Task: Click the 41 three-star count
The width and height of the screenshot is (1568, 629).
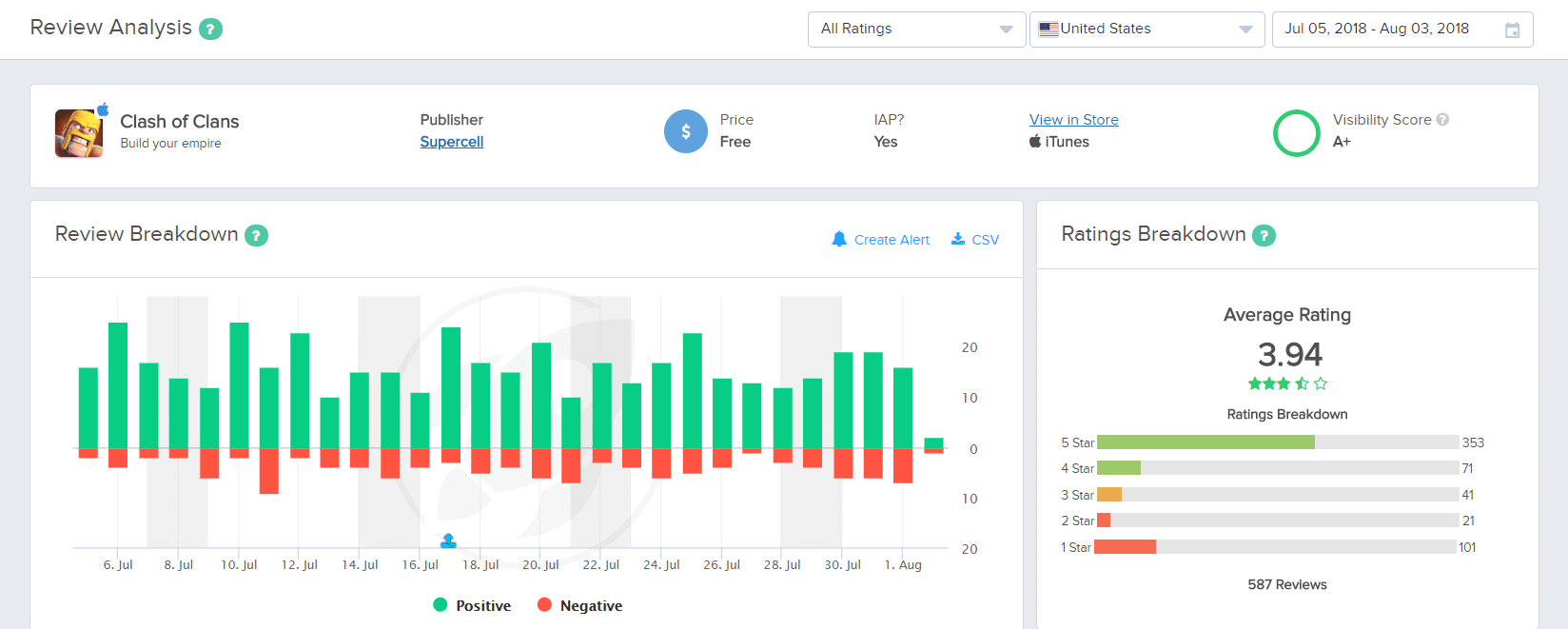Action: tap(1468, 495)
